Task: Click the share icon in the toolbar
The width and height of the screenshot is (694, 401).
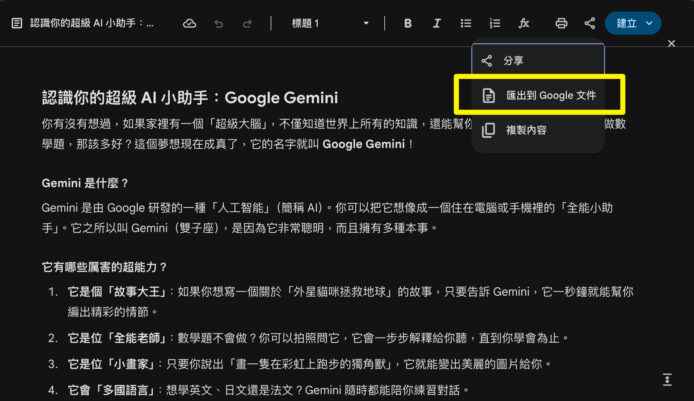Action: (x=590, y=23)
